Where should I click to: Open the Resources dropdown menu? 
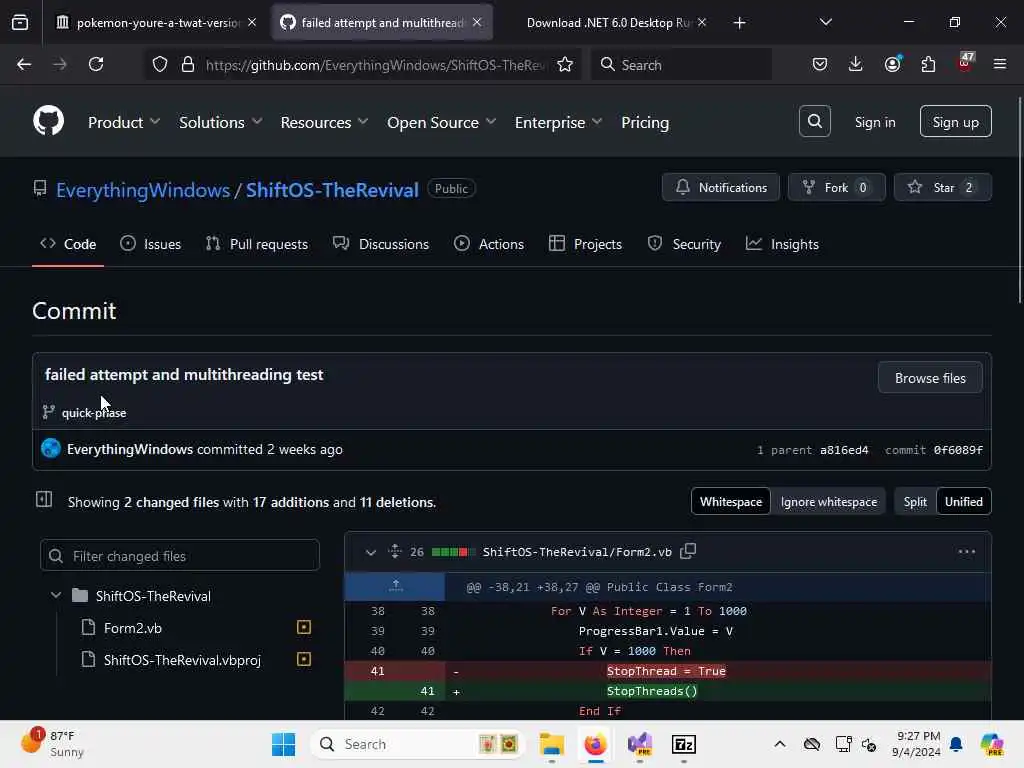325,122
